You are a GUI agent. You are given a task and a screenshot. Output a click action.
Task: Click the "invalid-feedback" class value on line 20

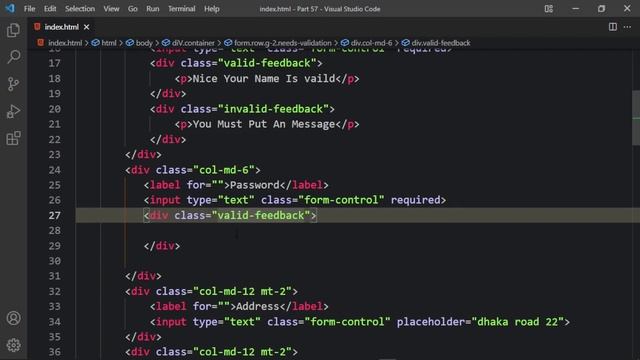(x=273, y=109)
